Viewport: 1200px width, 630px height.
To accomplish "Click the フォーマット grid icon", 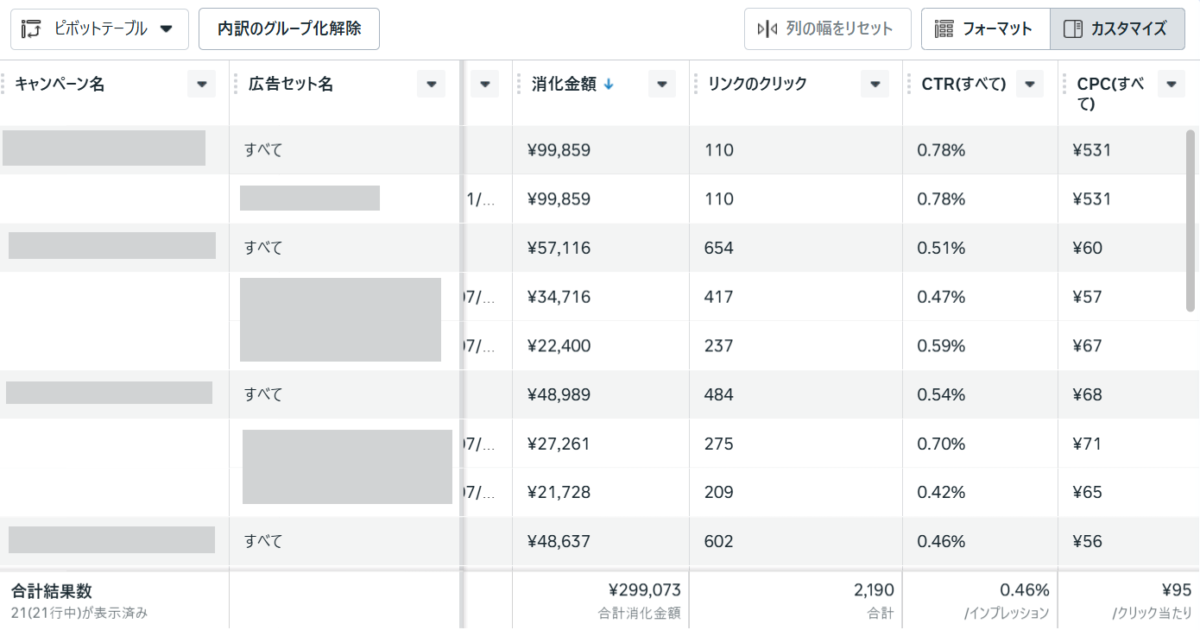I will (944, 29).
